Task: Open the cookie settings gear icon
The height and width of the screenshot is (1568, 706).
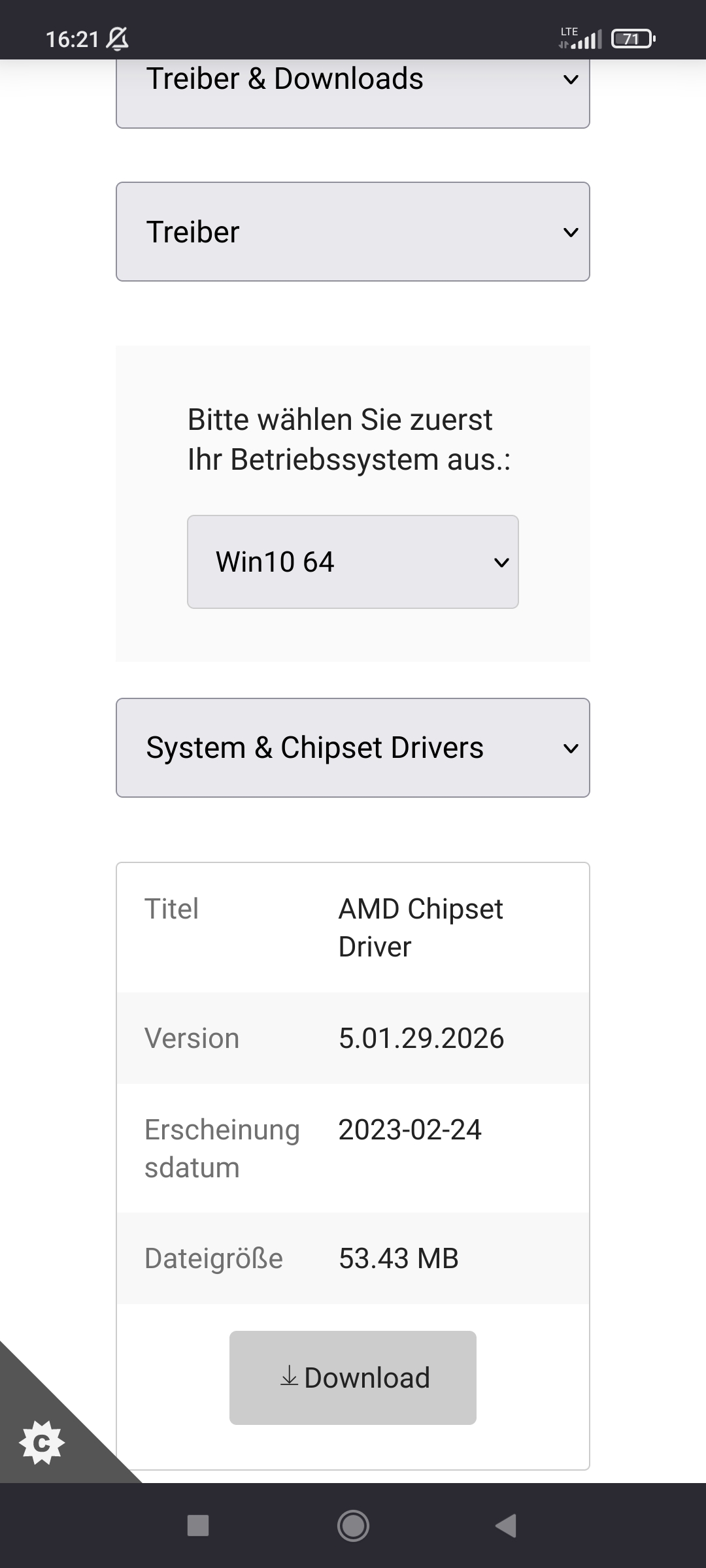Action: click(42, 1443)
